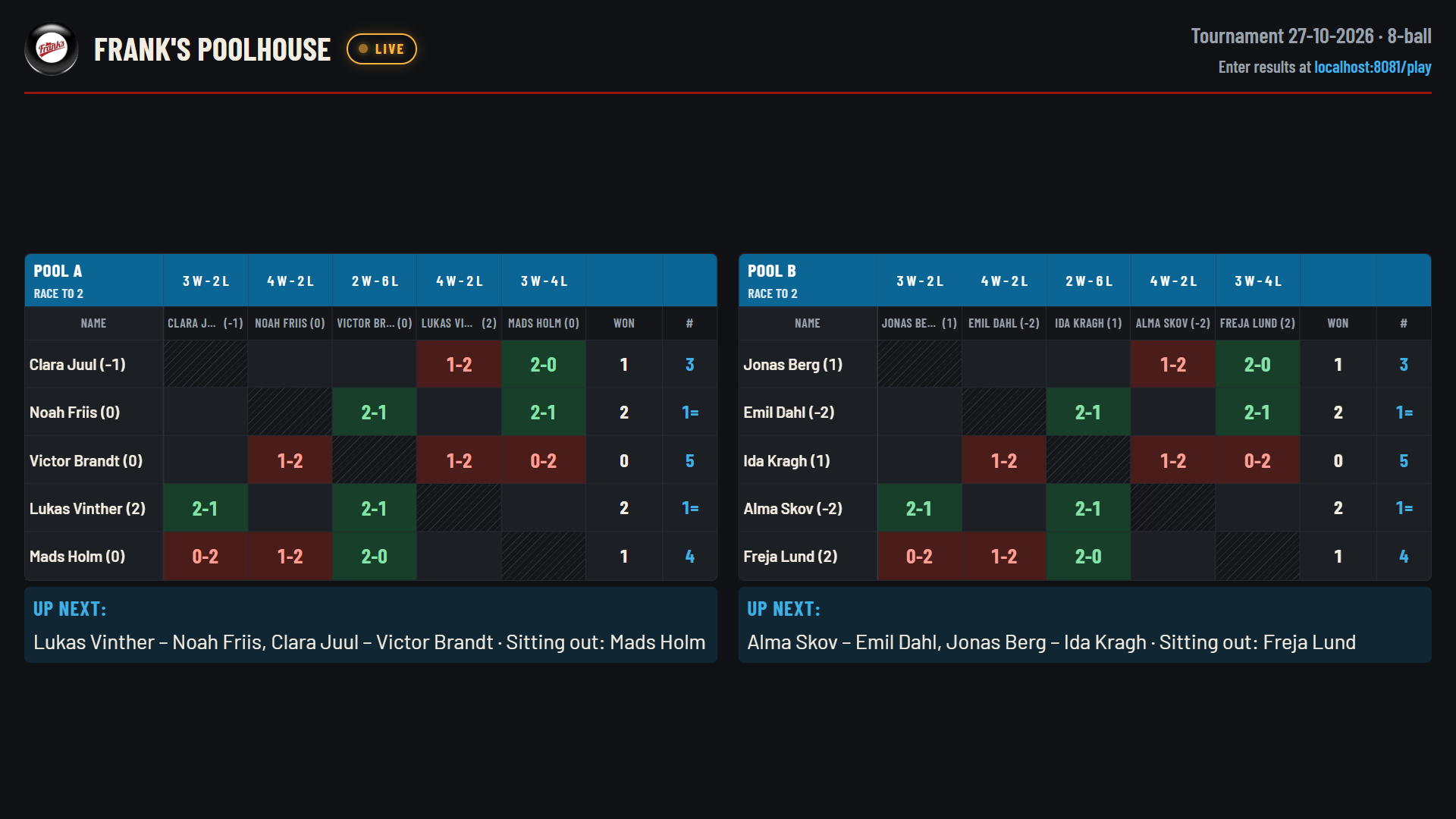1456x819 pixels.
Task: Click Jonas Berg's rank 3 in Pool B
Action: pyautogui.click(x=1404, y=365)
